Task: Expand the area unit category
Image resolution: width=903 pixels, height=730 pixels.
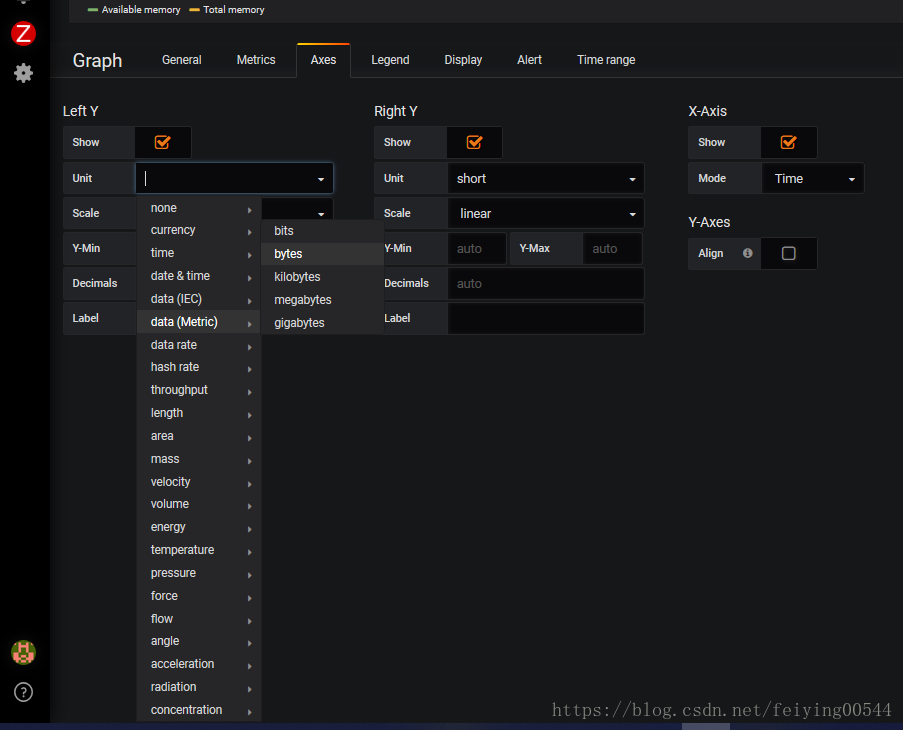Action: click(x=199, y=436)
